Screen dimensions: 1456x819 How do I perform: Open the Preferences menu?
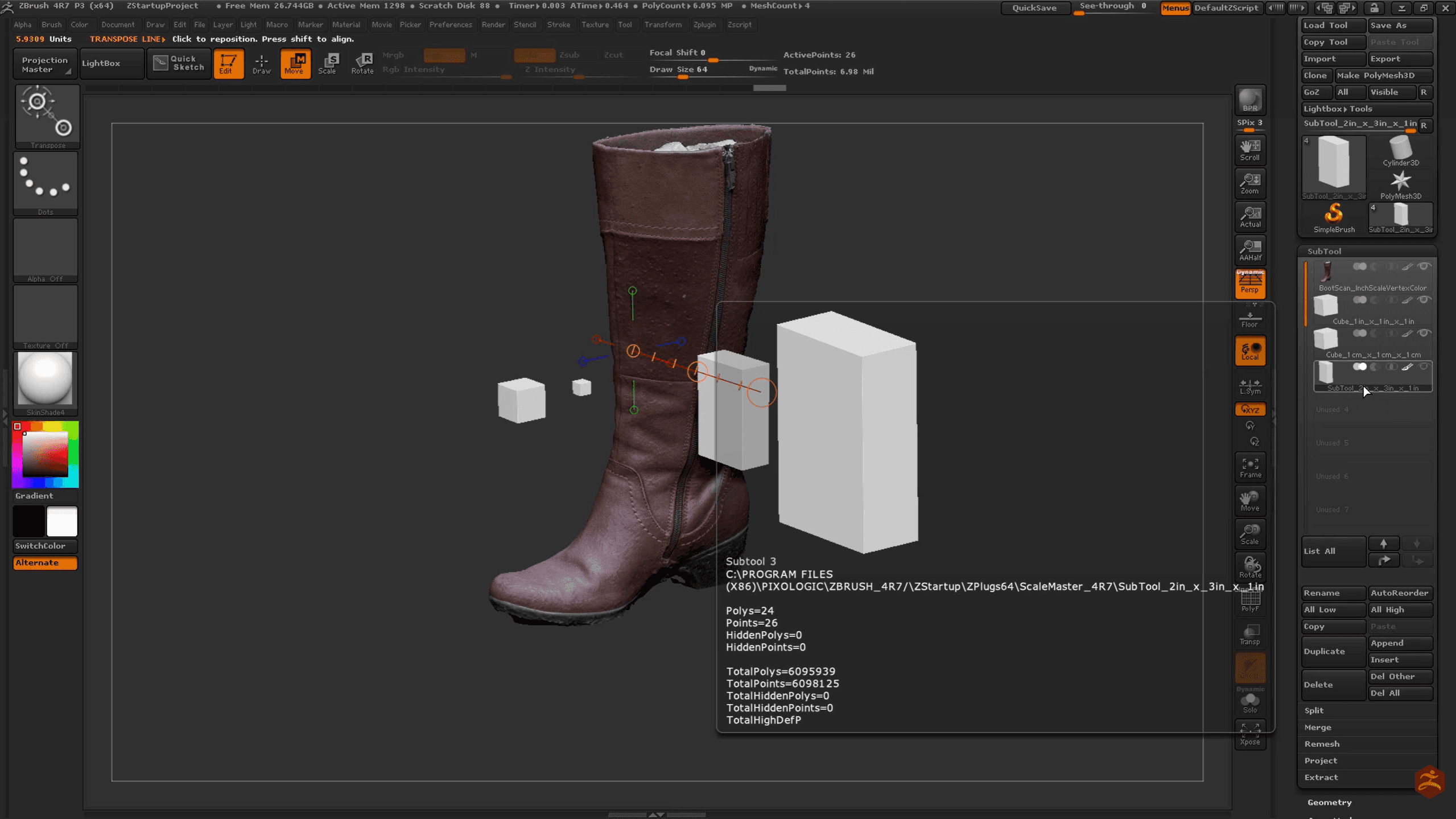tap(450, 24)
